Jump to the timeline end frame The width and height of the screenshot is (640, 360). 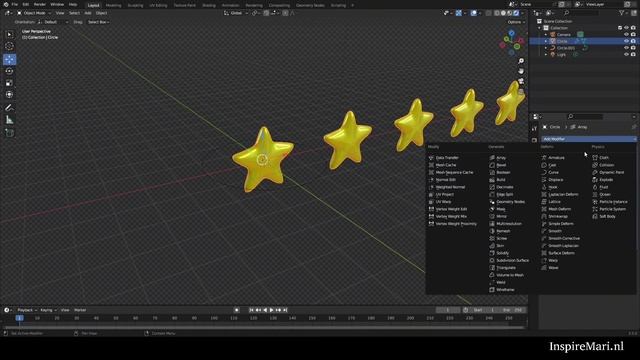click(285, 310)
